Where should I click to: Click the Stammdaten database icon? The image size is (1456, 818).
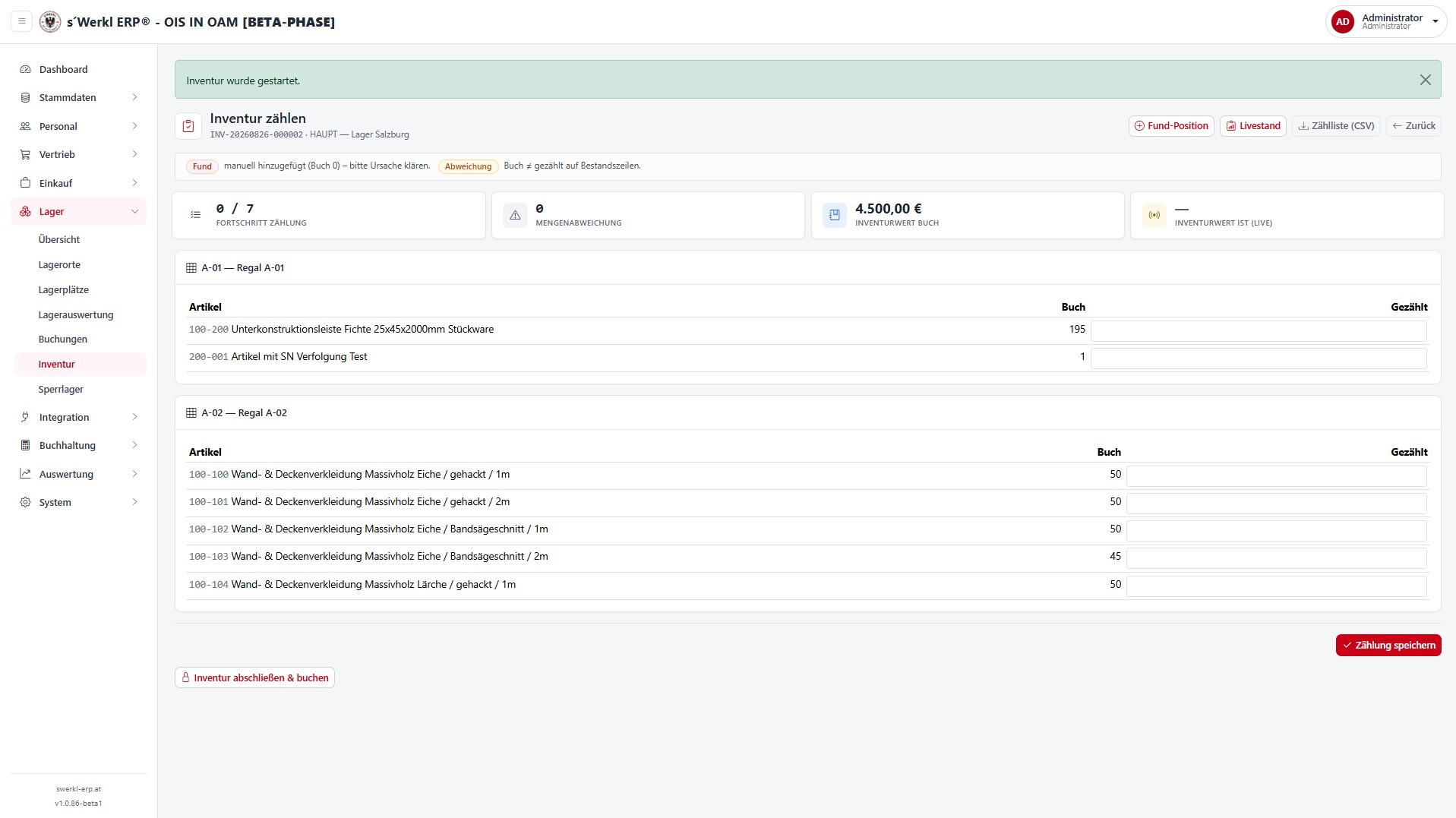[x=25, y=97]
